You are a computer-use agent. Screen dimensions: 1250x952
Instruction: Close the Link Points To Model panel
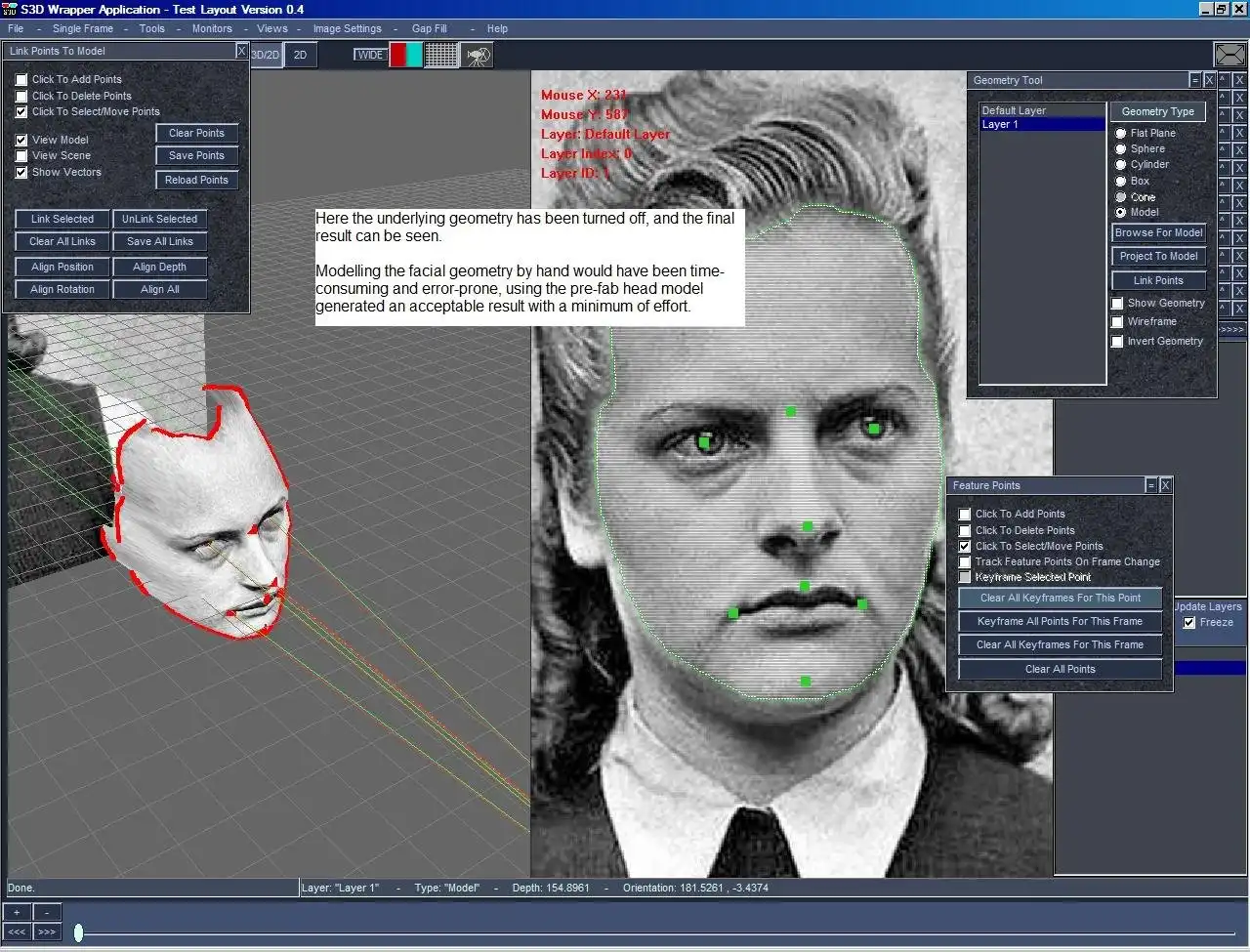point(241,51)
